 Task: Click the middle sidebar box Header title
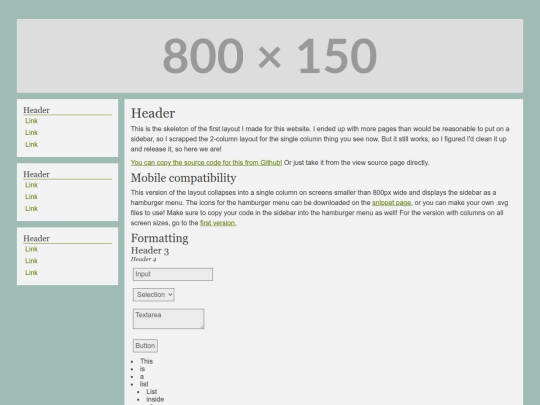[x=37, y=174]
